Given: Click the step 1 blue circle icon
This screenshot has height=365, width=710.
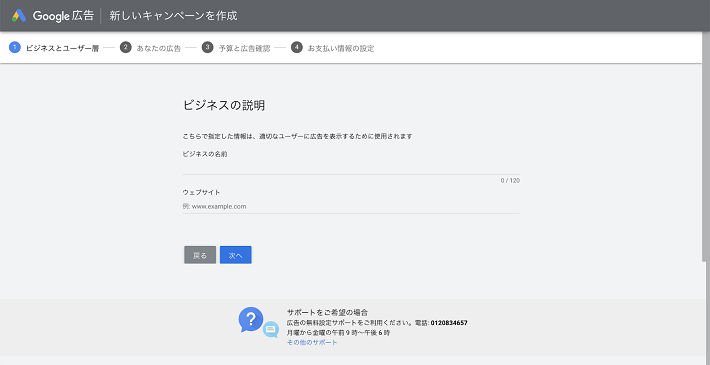Looking at the screenshot, I should [x=15, y=48].
